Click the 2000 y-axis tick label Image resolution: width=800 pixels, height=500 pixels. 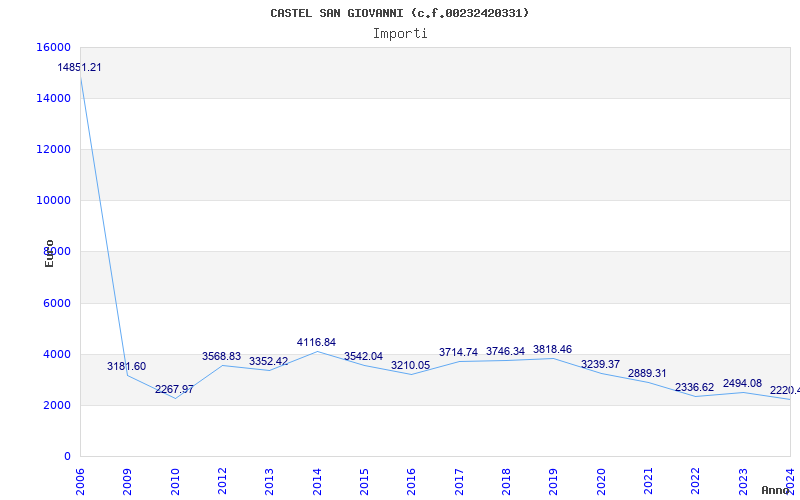[x=57, y=405]
